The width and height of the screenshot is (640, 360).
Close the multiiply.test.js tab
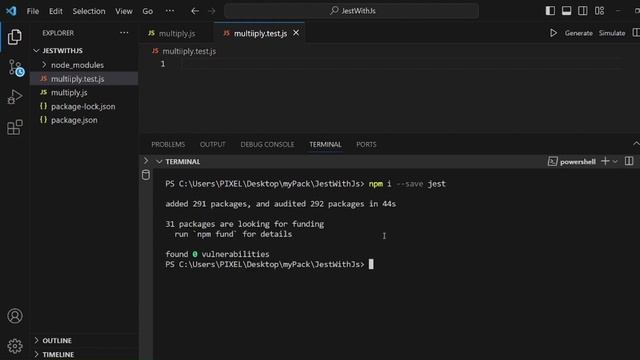click(x=296, y=33)
